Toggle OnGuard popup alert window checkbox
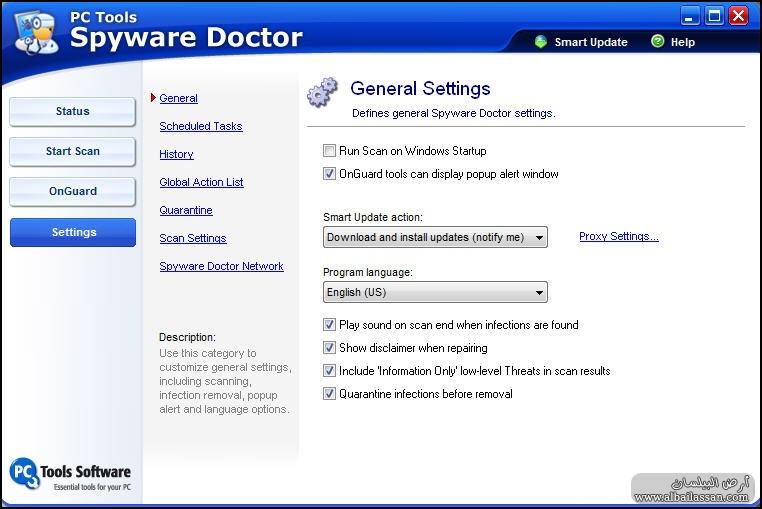 click(329, 174)
